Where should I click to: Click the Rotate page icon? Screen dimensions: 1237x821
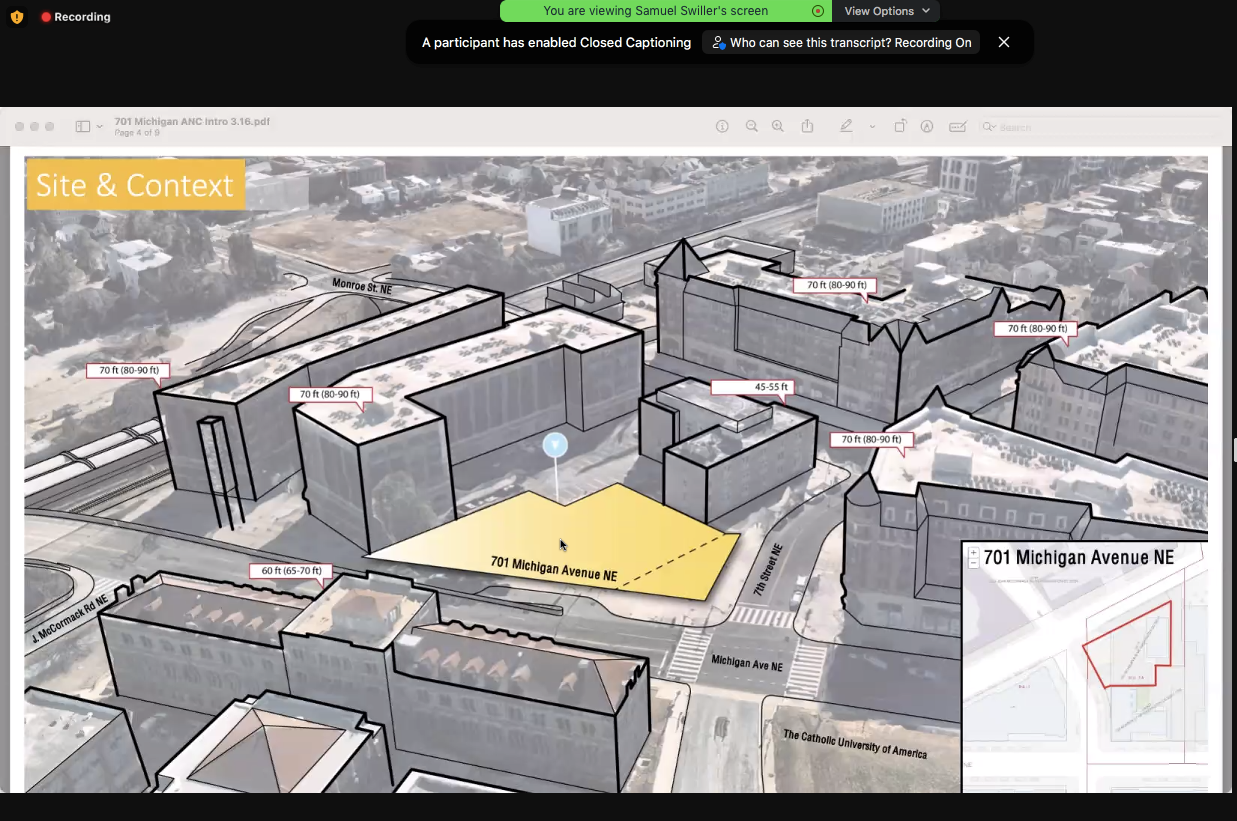[900, 127]
